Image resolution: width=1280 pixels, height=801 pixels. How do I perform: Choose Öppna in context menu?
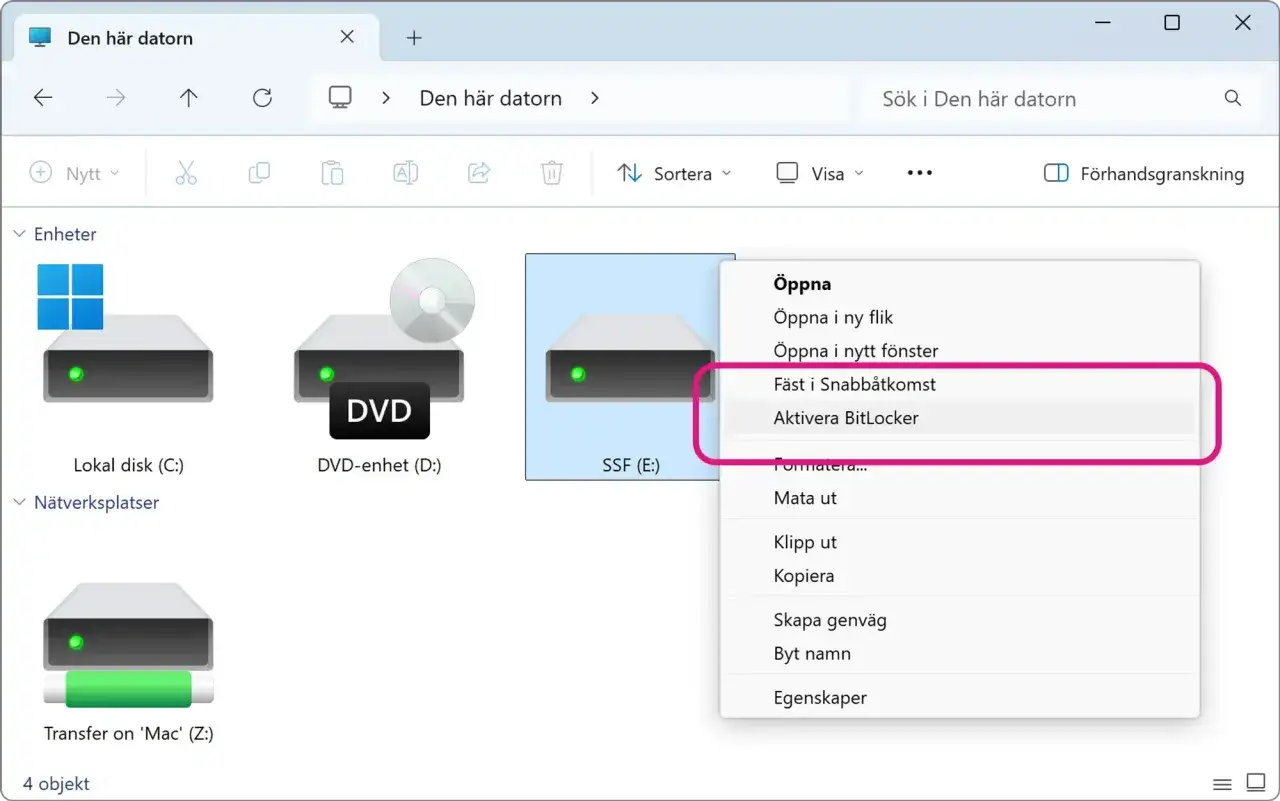click(x=960, y=284)
